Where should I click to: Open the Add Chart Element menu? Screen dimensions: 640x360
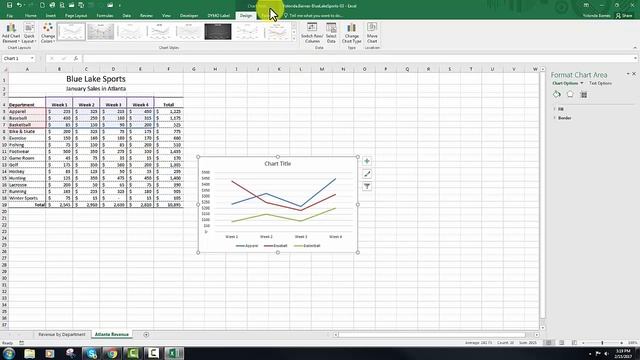11,33
